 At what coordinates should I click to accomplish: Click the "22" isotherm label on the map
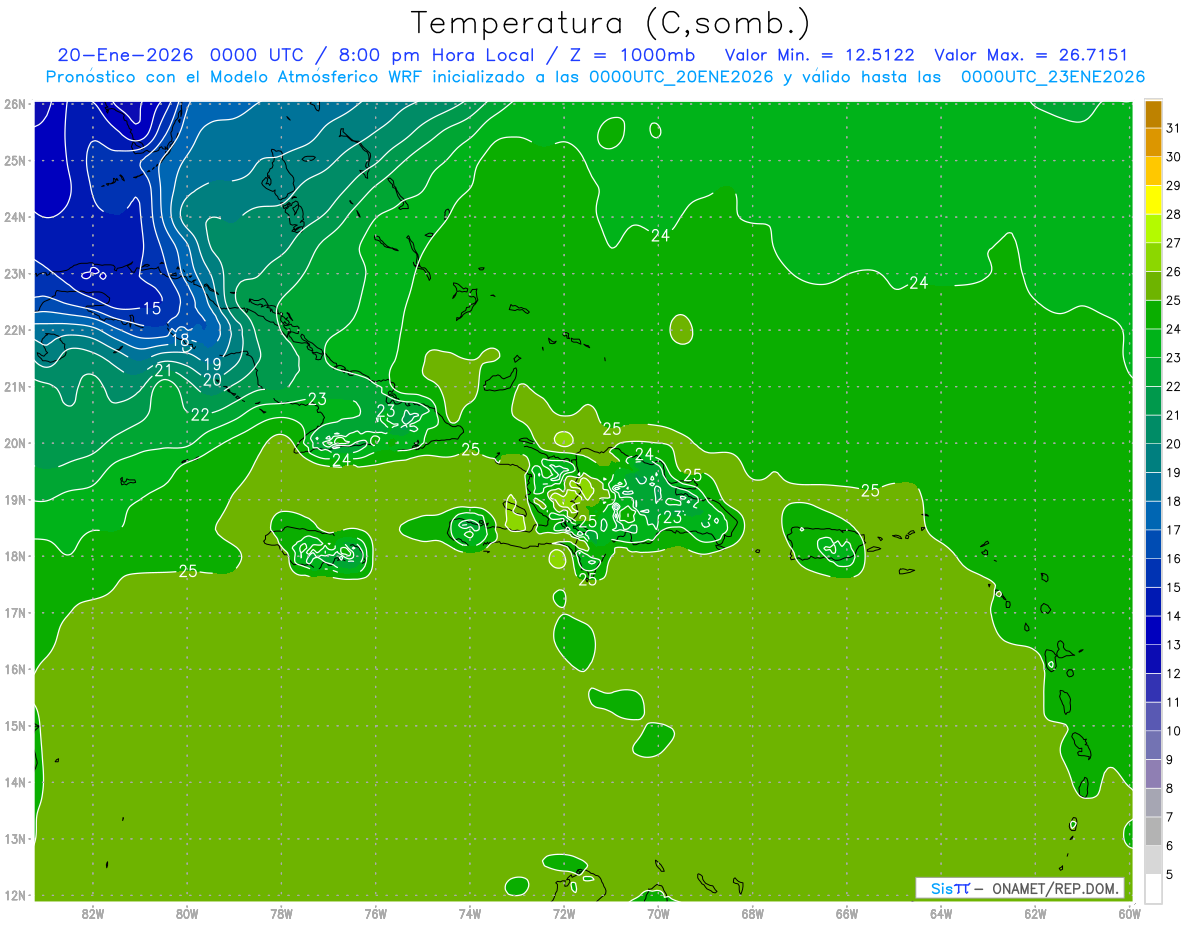pyautogui.click(x=200, y=414)
